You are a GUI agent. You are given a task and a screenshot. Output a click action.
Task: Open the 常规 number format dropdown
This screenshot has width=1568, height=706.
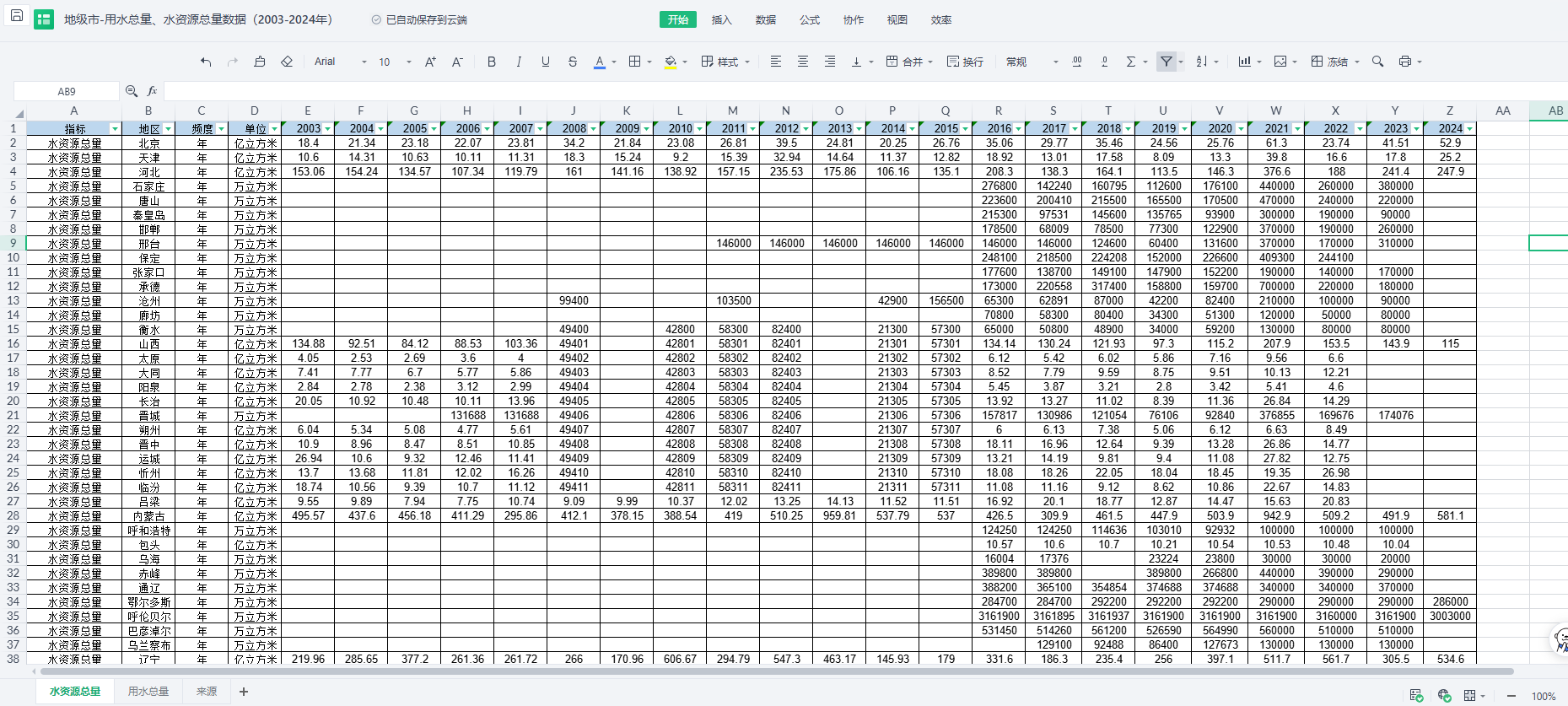[x=1032, y=62]
